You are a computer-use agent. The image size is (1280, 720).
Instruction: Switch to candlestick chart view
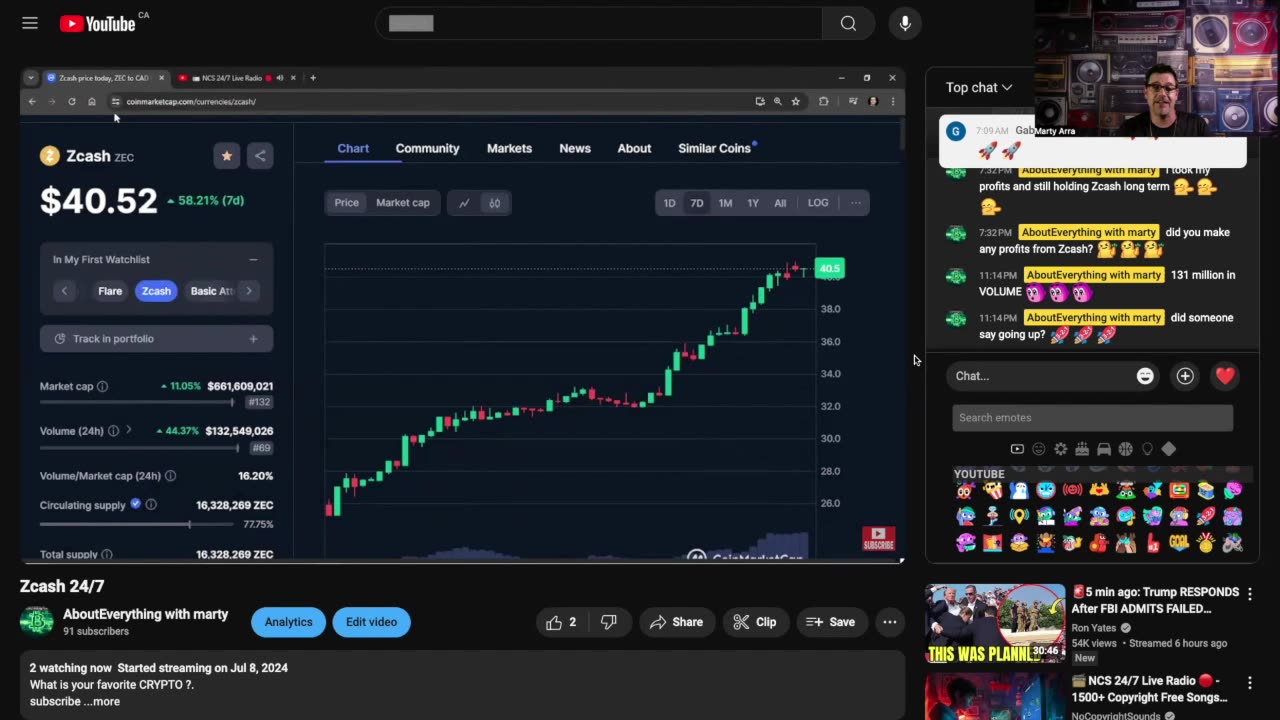pos(494,203)
